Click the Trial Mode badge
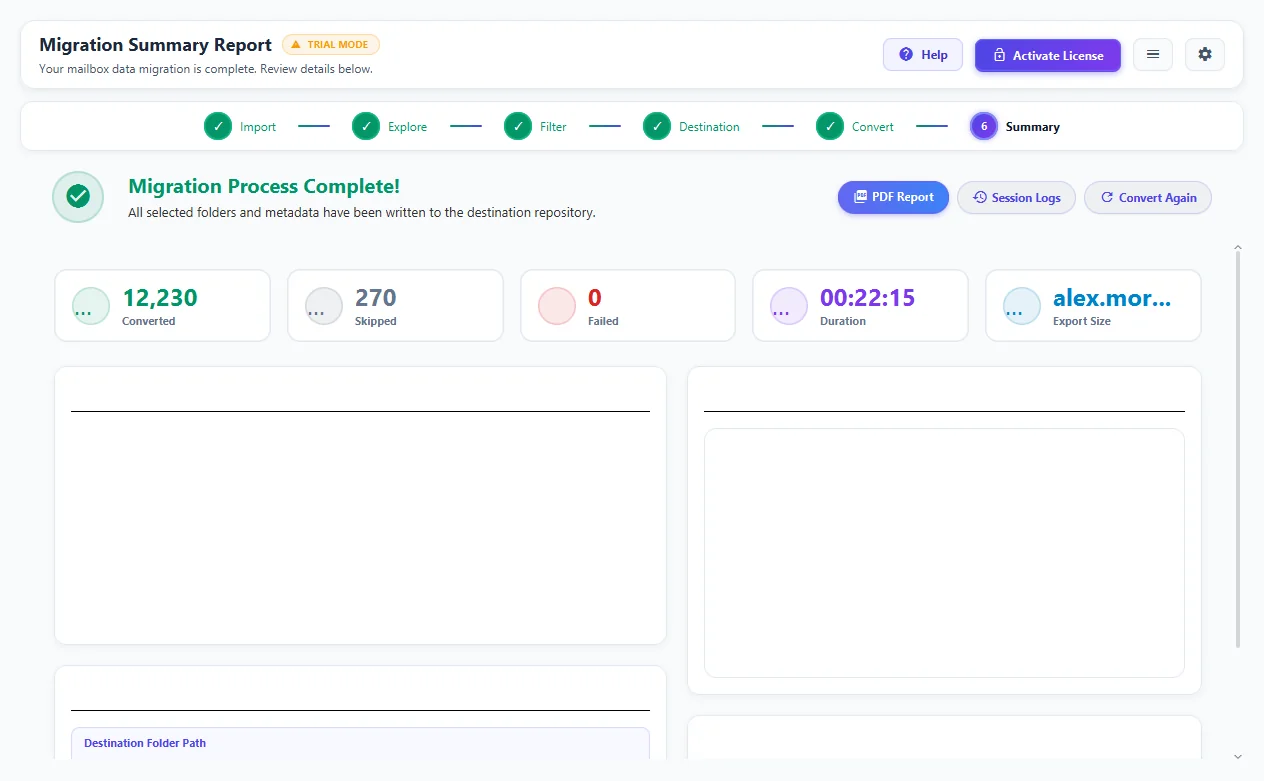The width and height of the screenshot is (1264, 781). click(x=331, y=44)
